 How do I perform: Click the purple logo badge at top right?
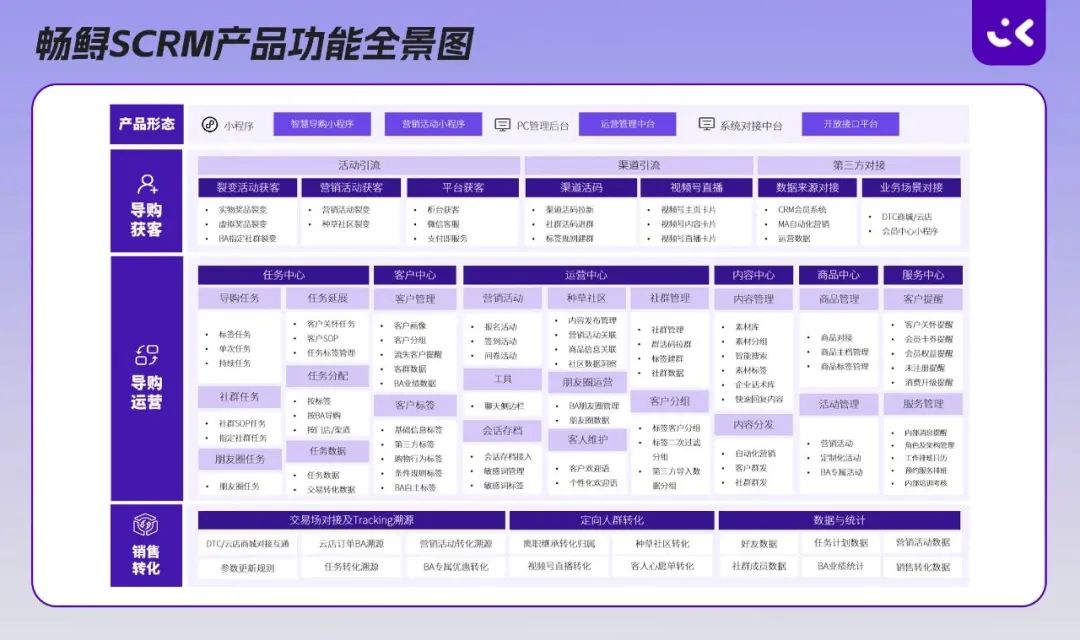[x=1008, y=32]
